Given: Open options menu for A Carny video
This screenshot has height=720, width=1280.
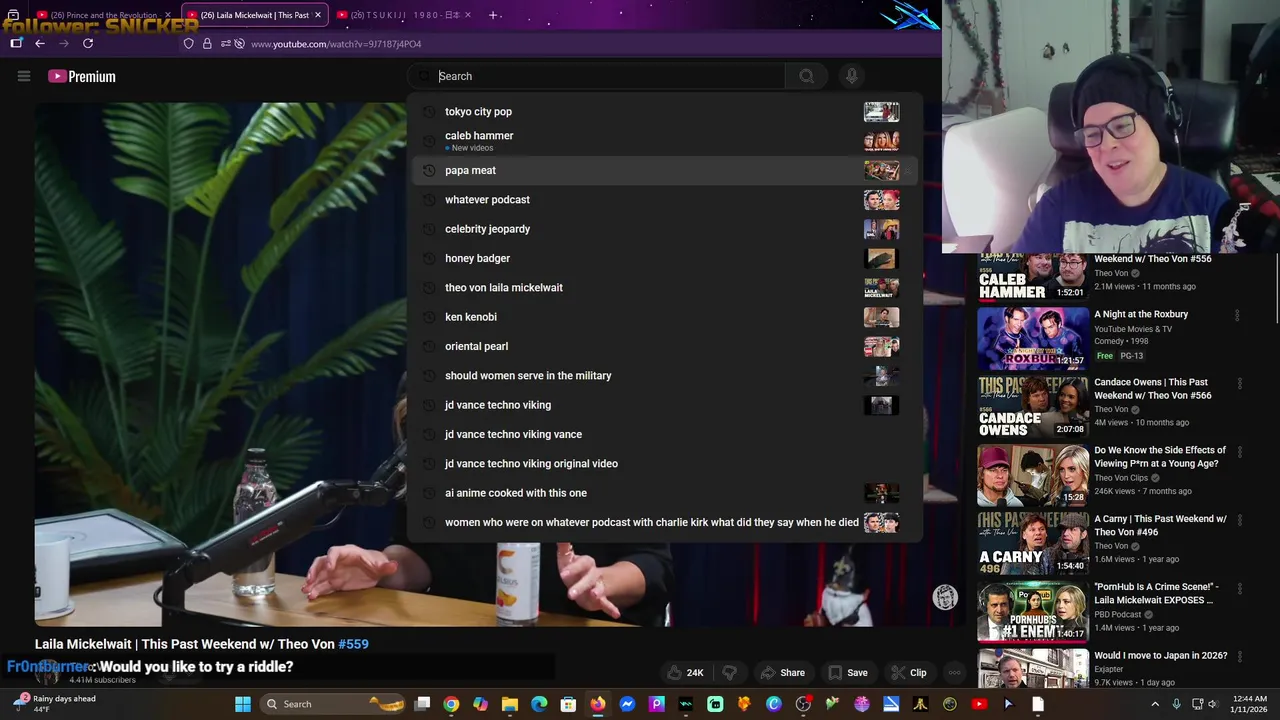Looking at the screenshot, I should click(1240, 521).
